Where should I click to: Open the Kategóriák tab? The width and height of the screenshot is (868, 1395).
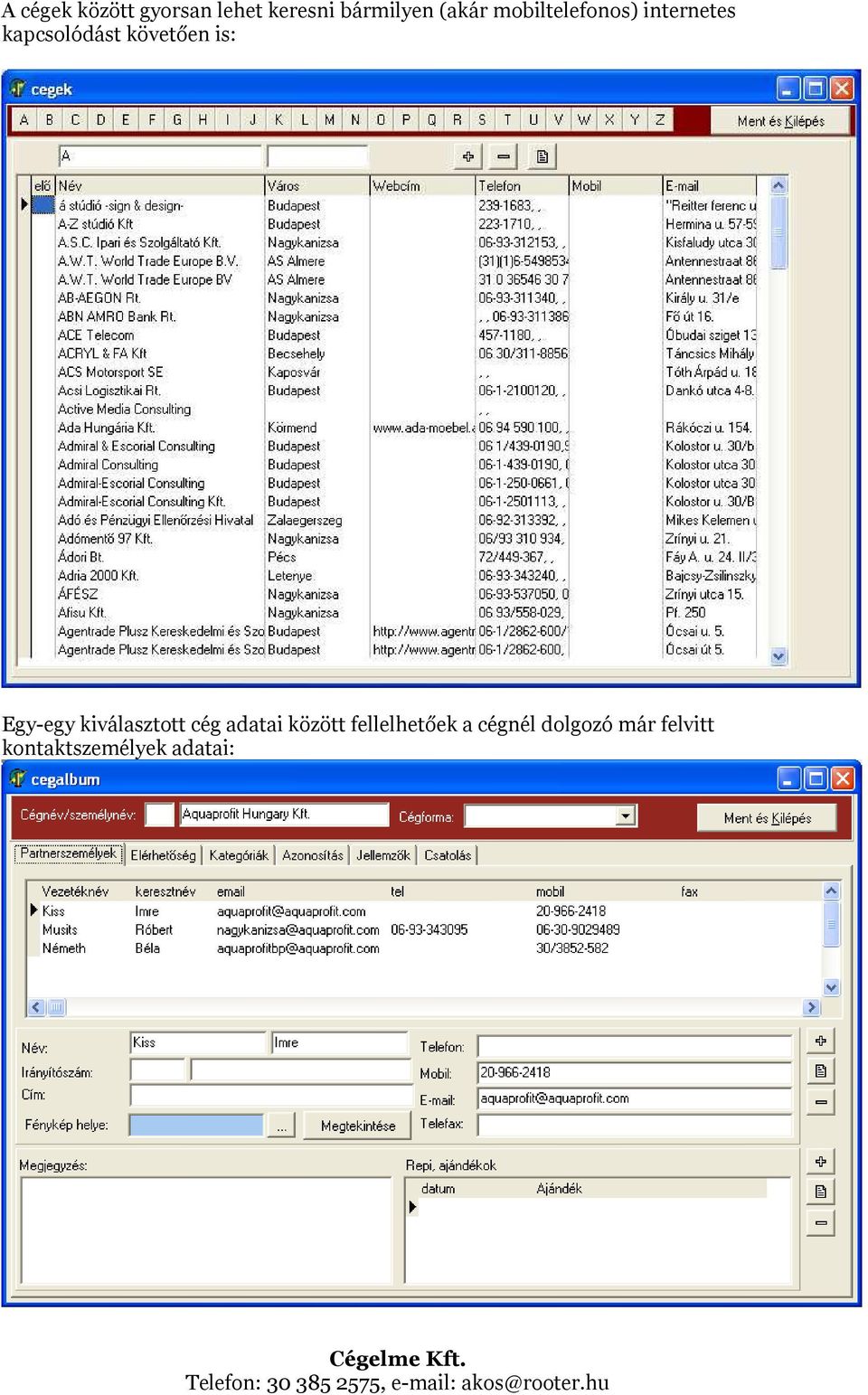[x=239, y=855]
